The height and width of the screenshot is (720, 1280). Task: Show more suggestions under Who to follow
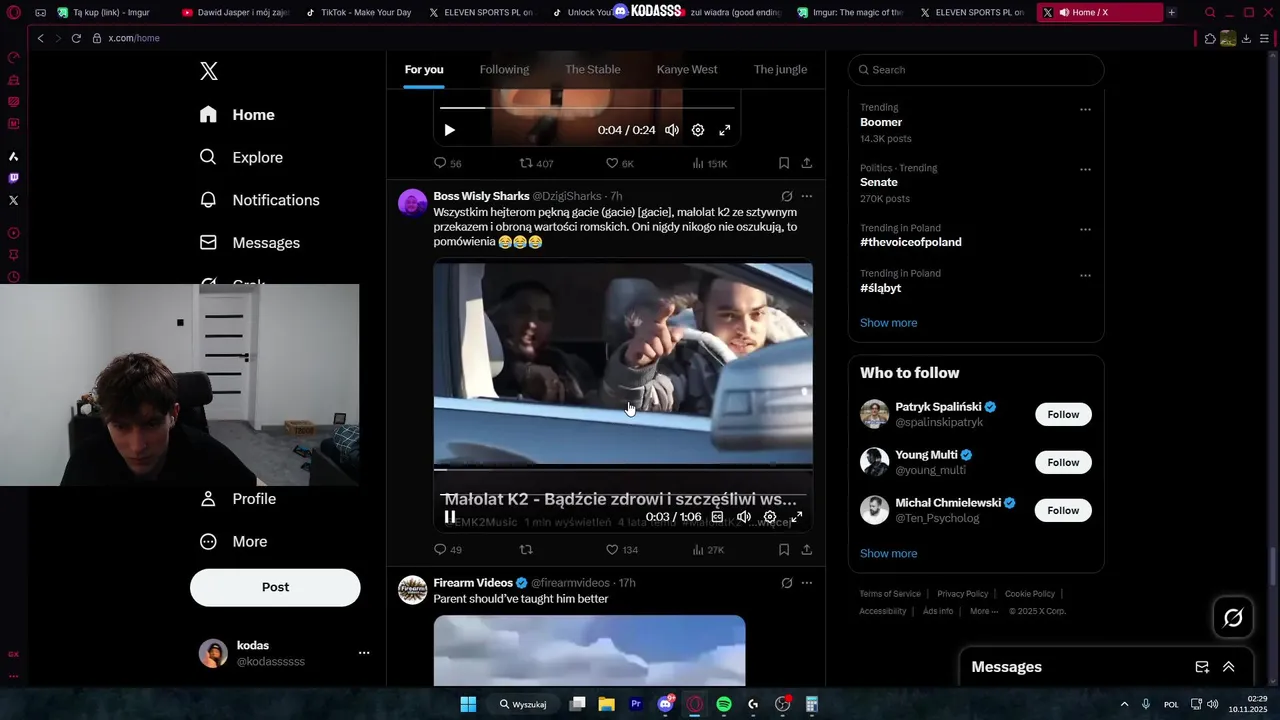(x=888, y=554)
